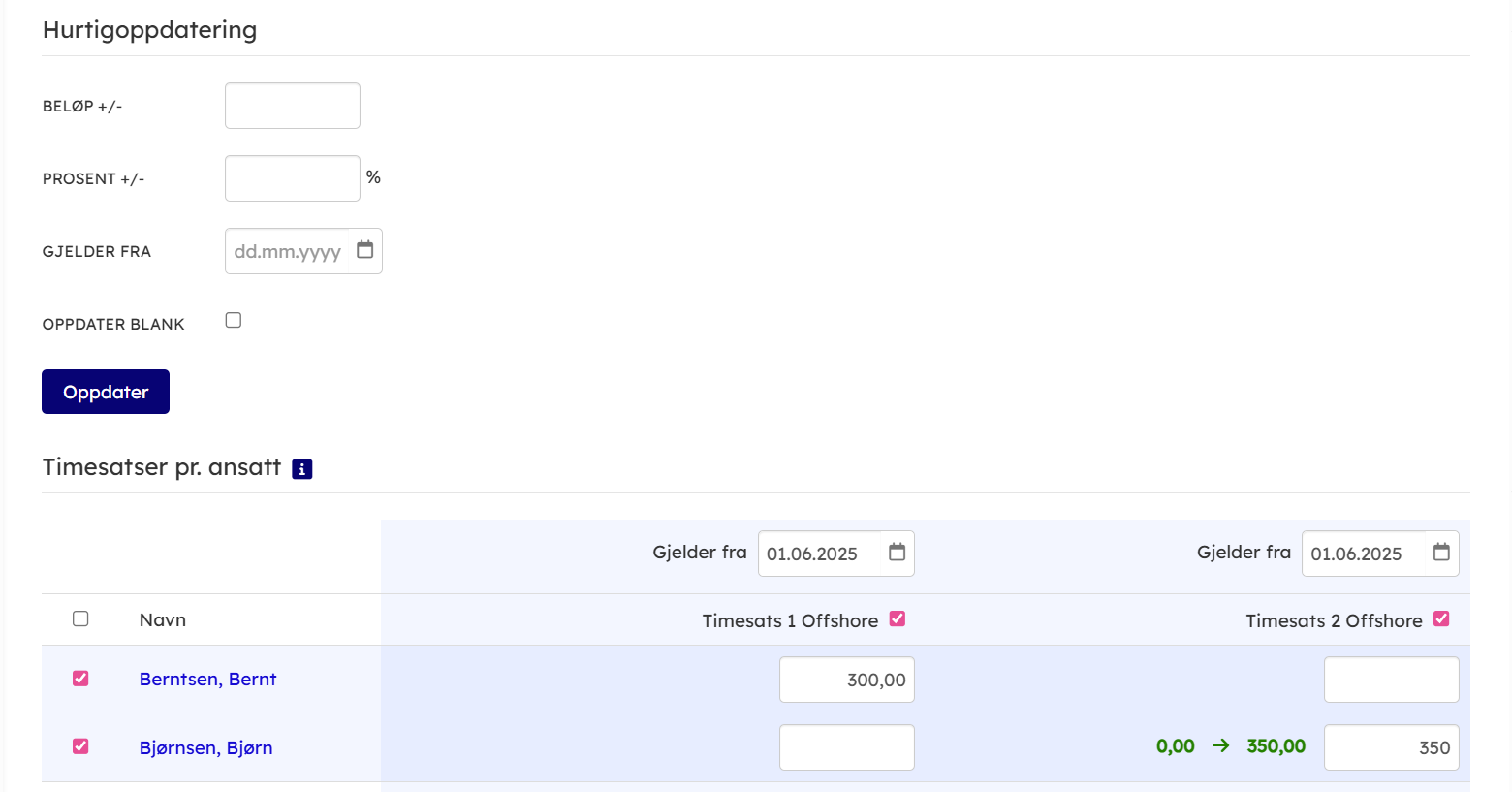Click Berntsen's empty Timesats 2 Offshore field
This screenshot has width=1512, height=792.
1391,680
